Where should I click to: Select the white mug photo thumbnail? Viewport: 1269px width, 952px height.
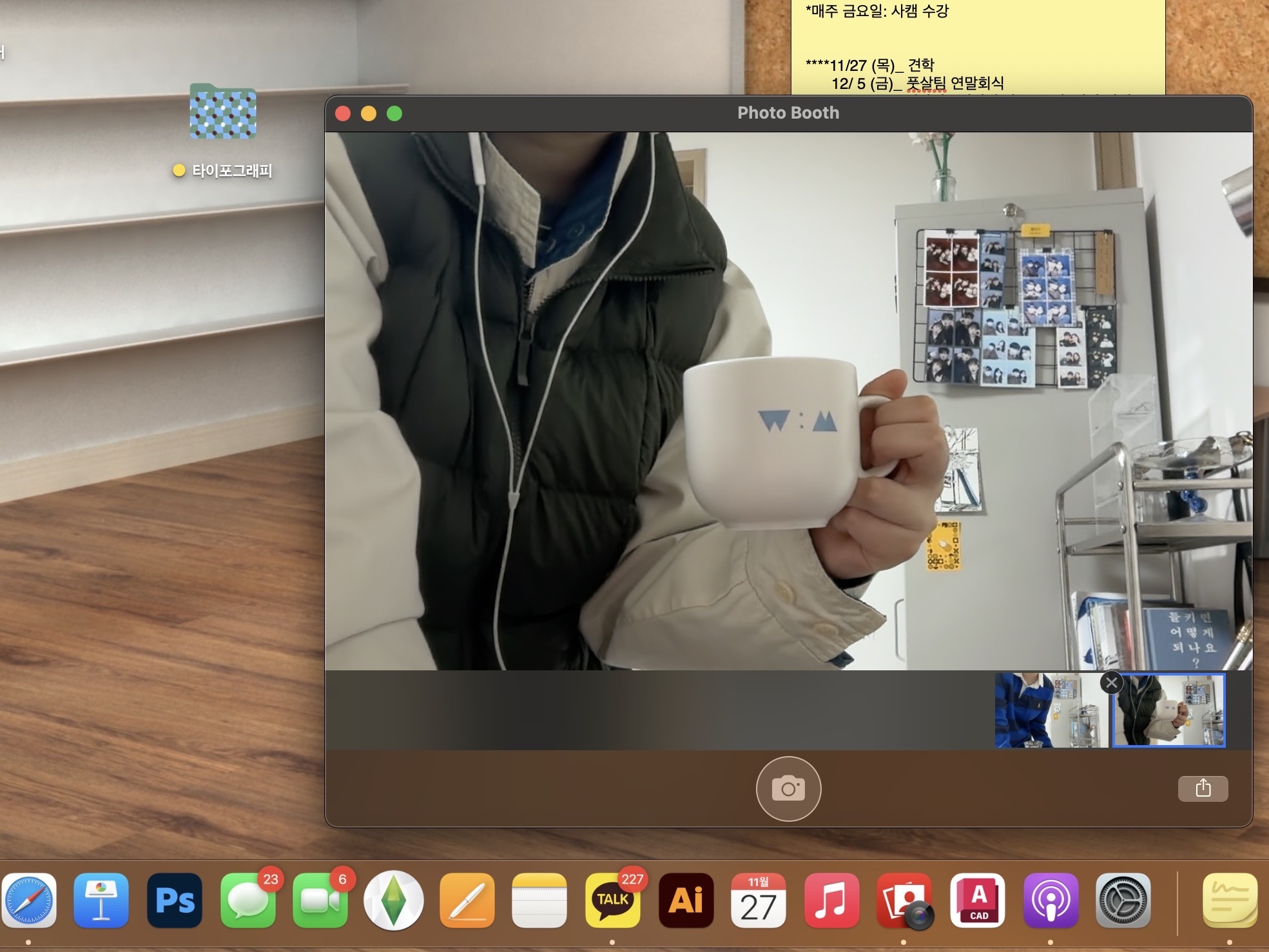click(1169, 711)
